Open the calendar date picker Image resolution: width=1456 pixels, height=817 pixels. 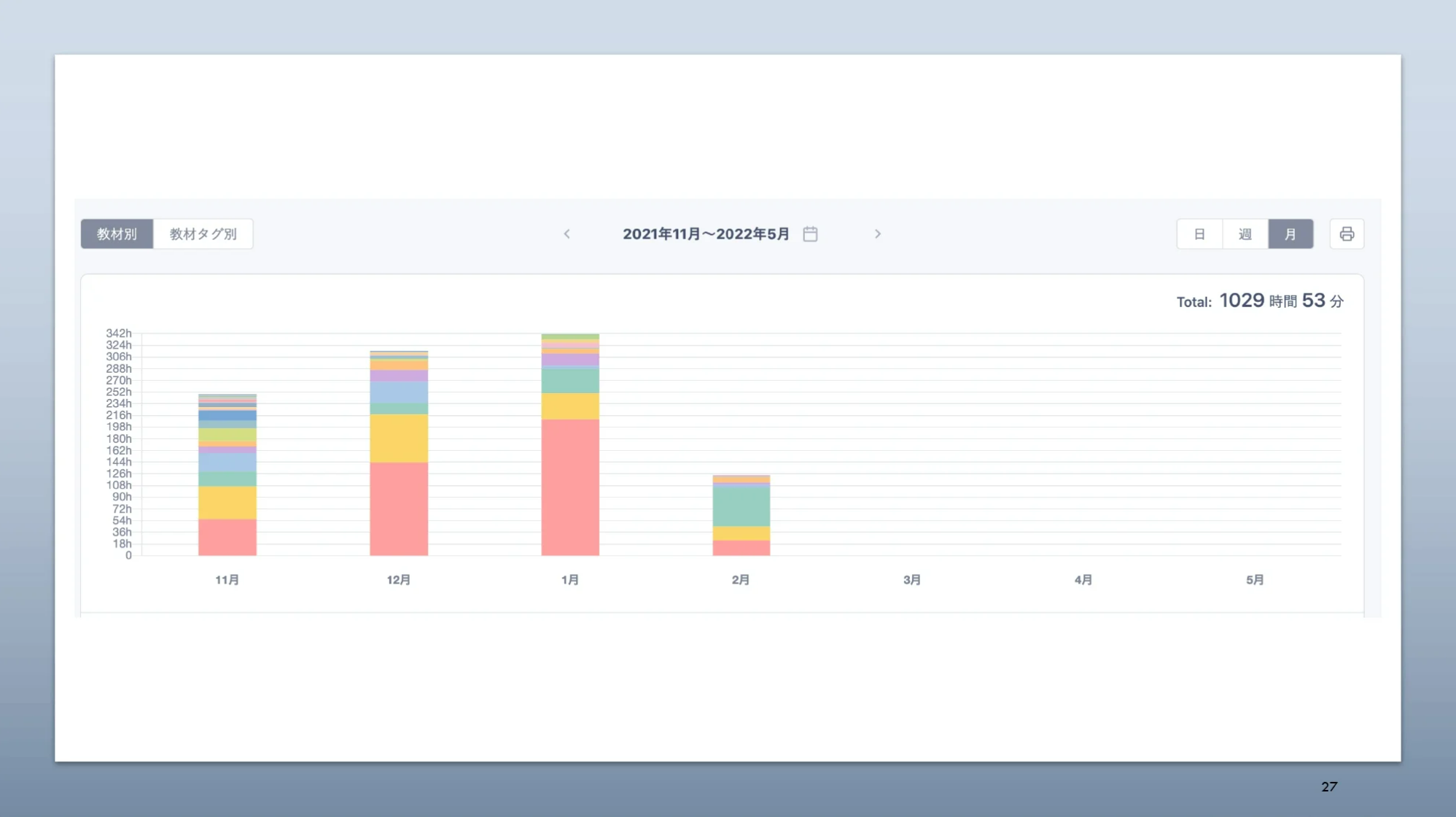[x=810, y=233]
